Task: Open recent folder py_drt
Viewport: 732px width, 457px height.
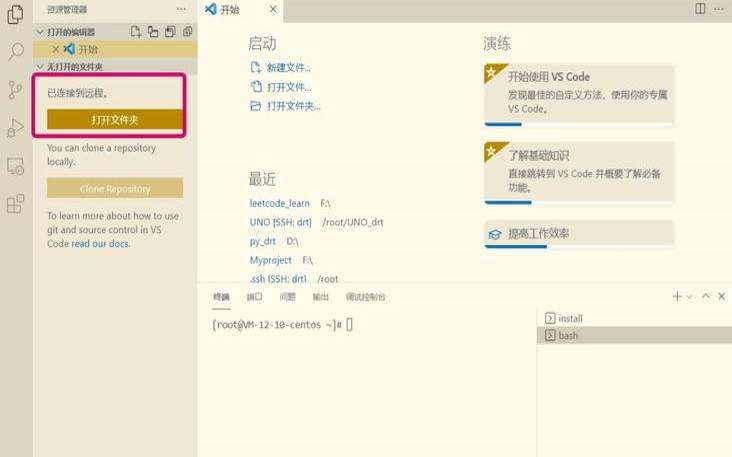Action: click(x=263, y=241)
